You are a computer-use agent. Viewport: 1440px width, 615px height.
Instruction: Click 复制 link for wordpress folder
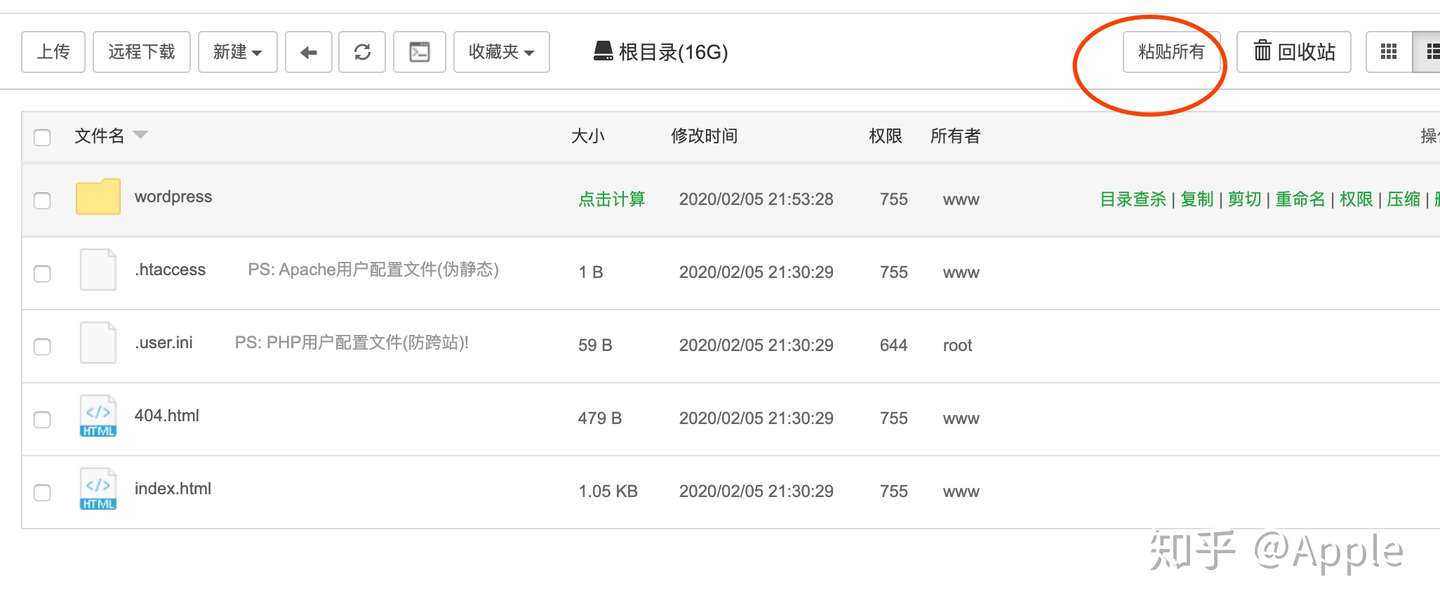click(x=1196, y=199)
